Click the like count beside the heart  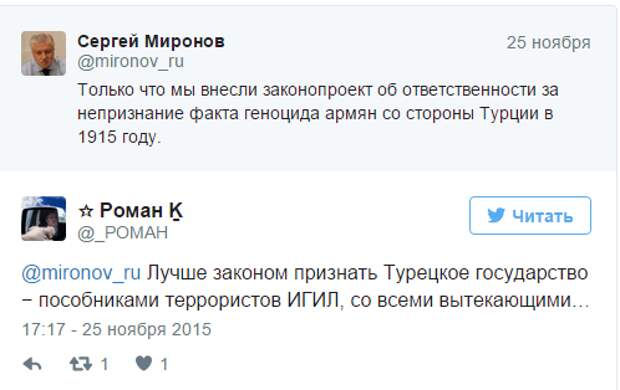[164, 364]
